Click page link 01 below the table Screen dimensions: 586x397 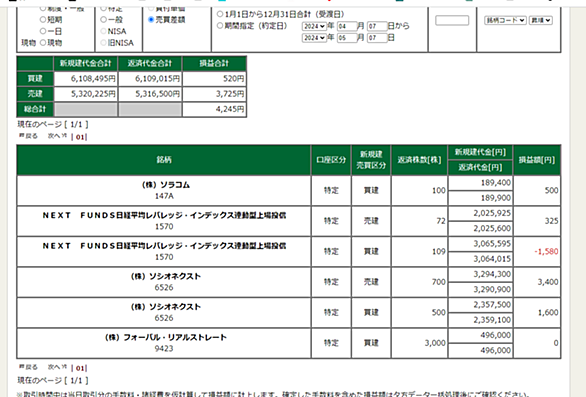80,368
